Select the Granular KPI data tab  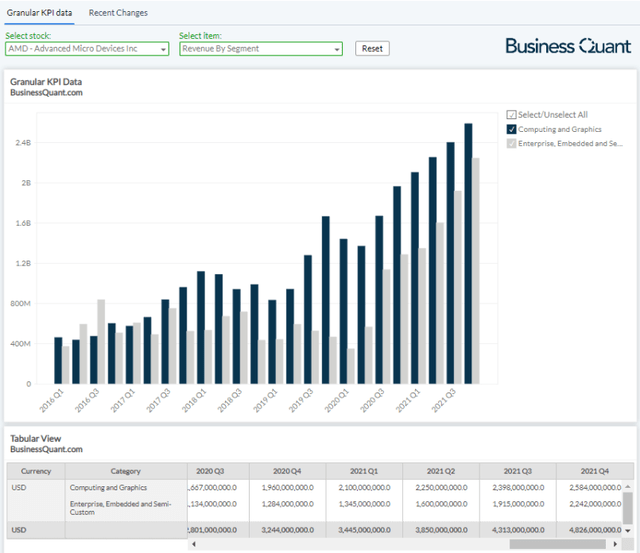point(40,13)
